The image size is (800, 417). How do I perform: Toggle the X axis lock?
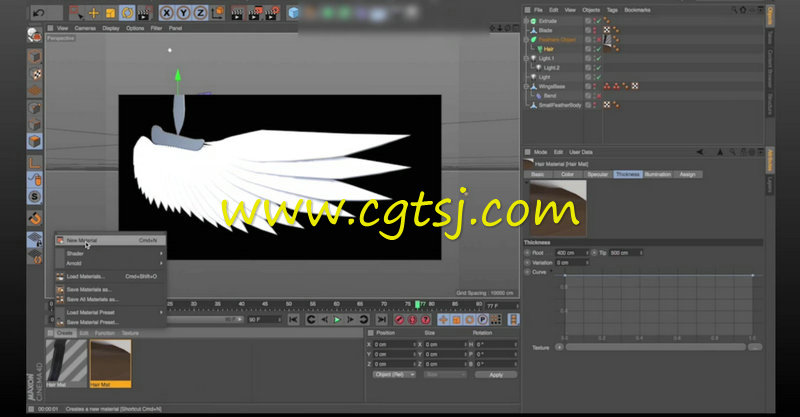(x=166, y=13)
